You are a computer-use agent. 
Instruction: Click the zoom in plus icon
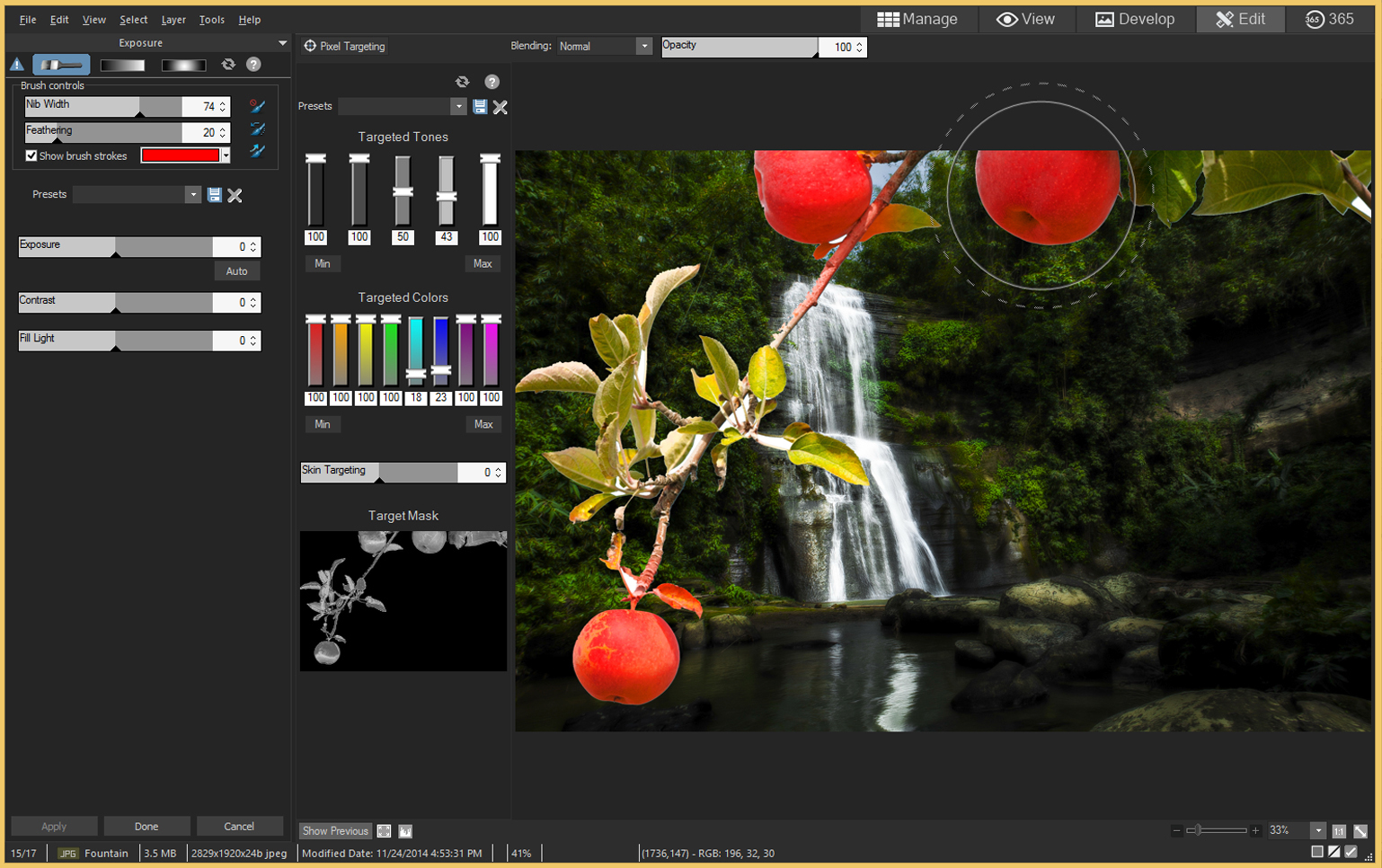click(x=1255, y=831)
